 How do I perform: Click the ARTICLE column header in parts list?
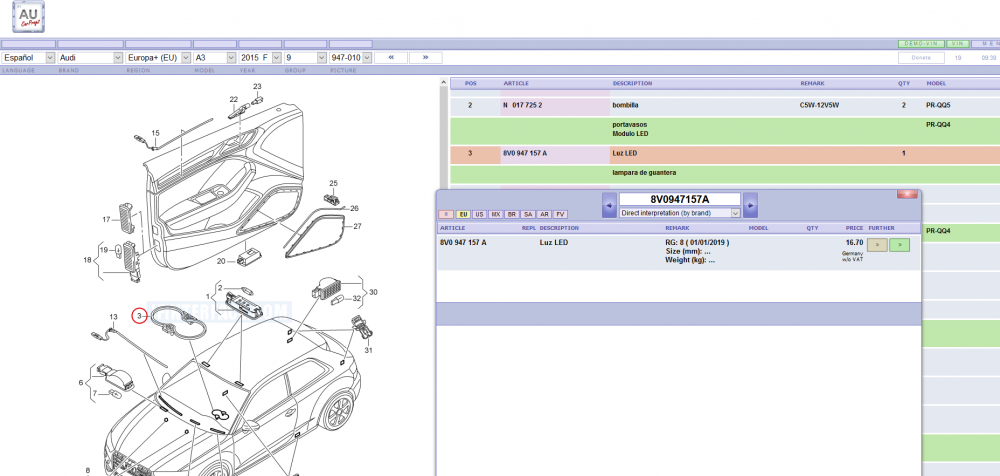click(516, 84)
